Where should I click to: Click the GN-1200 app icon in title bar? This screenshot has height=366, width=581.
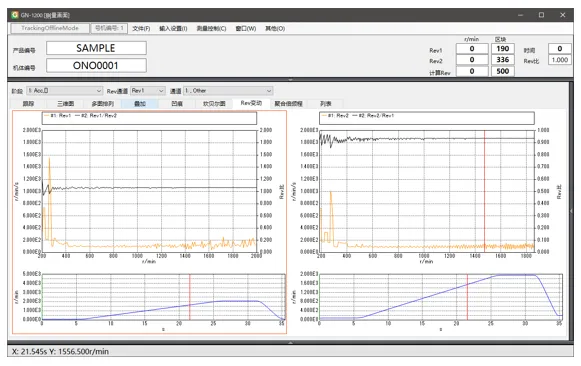(15, 15)
